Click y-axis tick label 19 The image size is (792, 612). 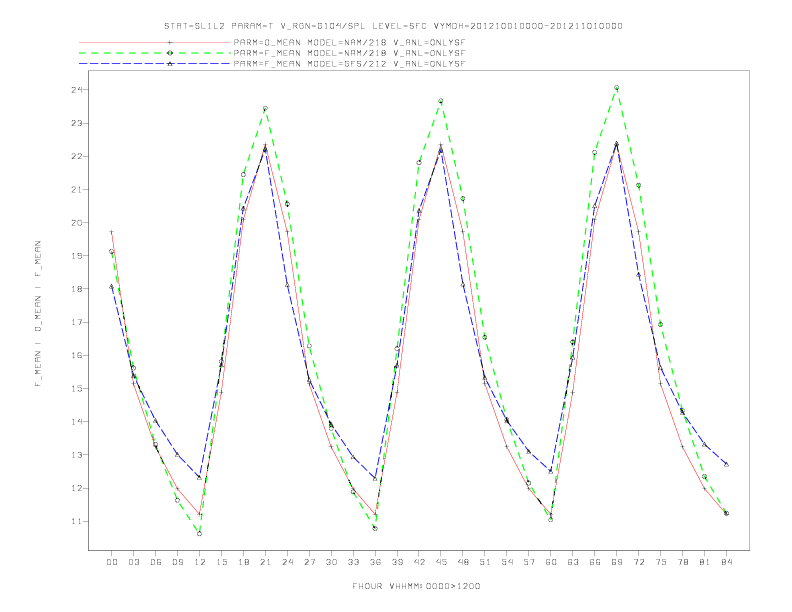pos(77,256)
